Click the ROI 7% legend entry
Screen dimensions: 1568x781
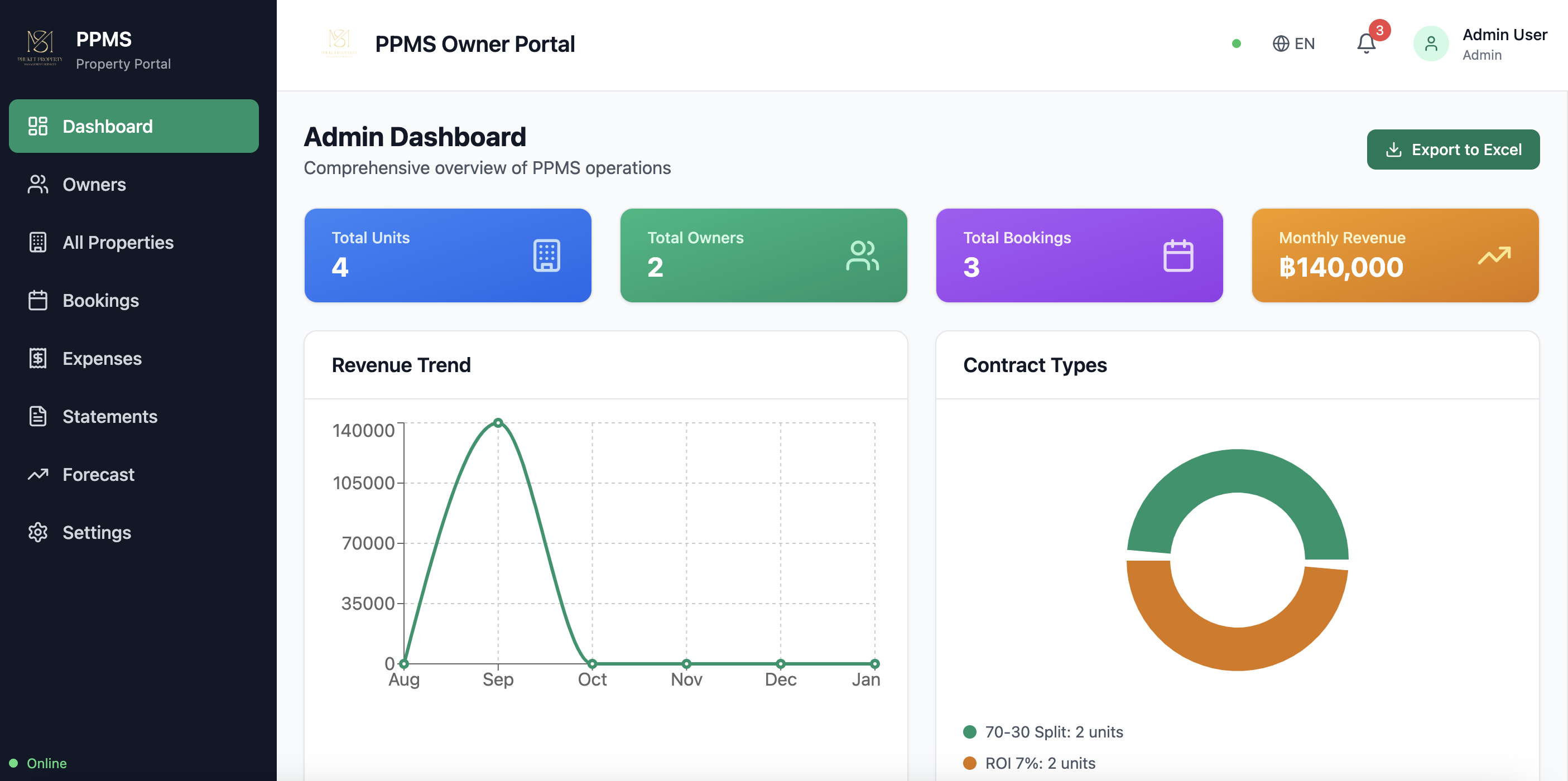point(1040,763)
